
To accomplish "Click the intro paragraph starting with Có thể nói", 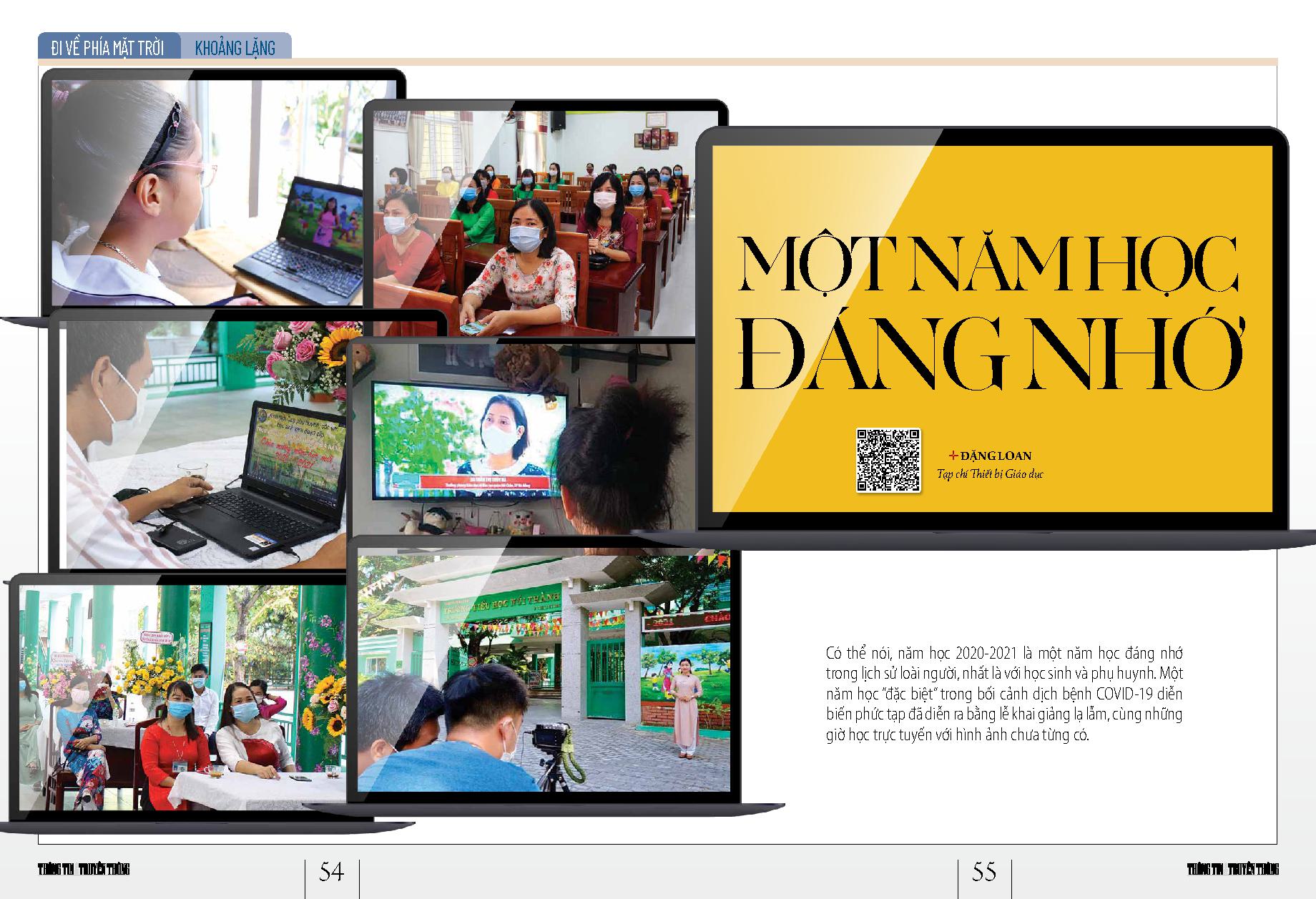I will coord(1003,694).
